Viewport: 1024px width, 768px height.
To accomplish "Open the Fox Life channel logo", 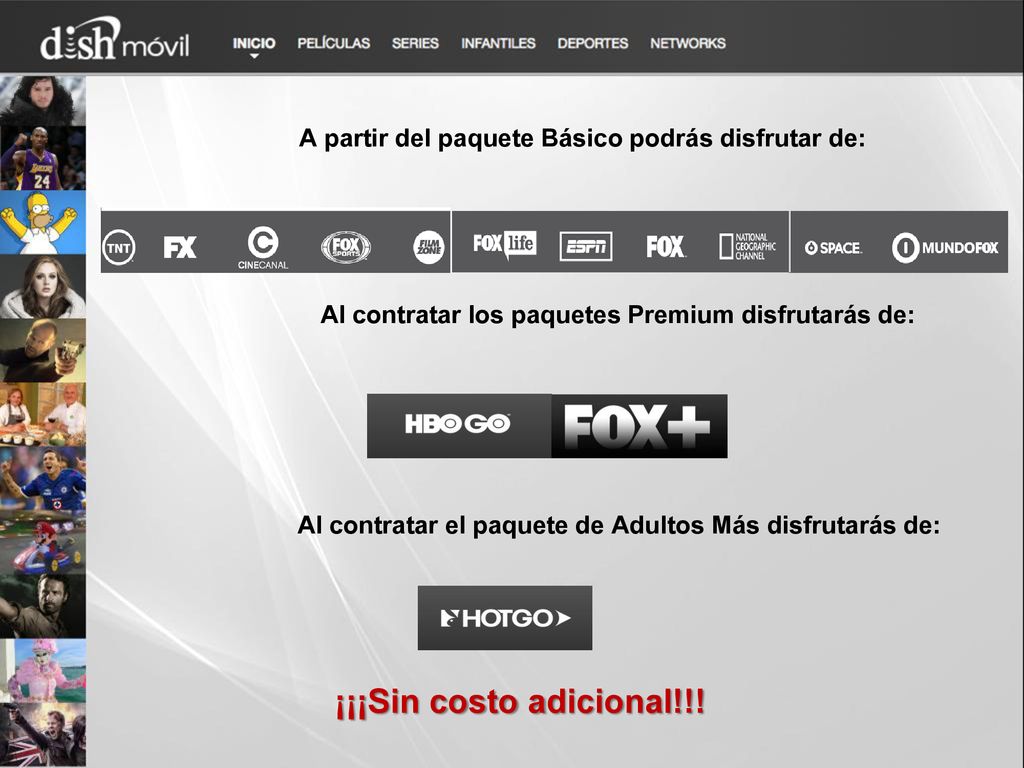I will click(505, 245).
